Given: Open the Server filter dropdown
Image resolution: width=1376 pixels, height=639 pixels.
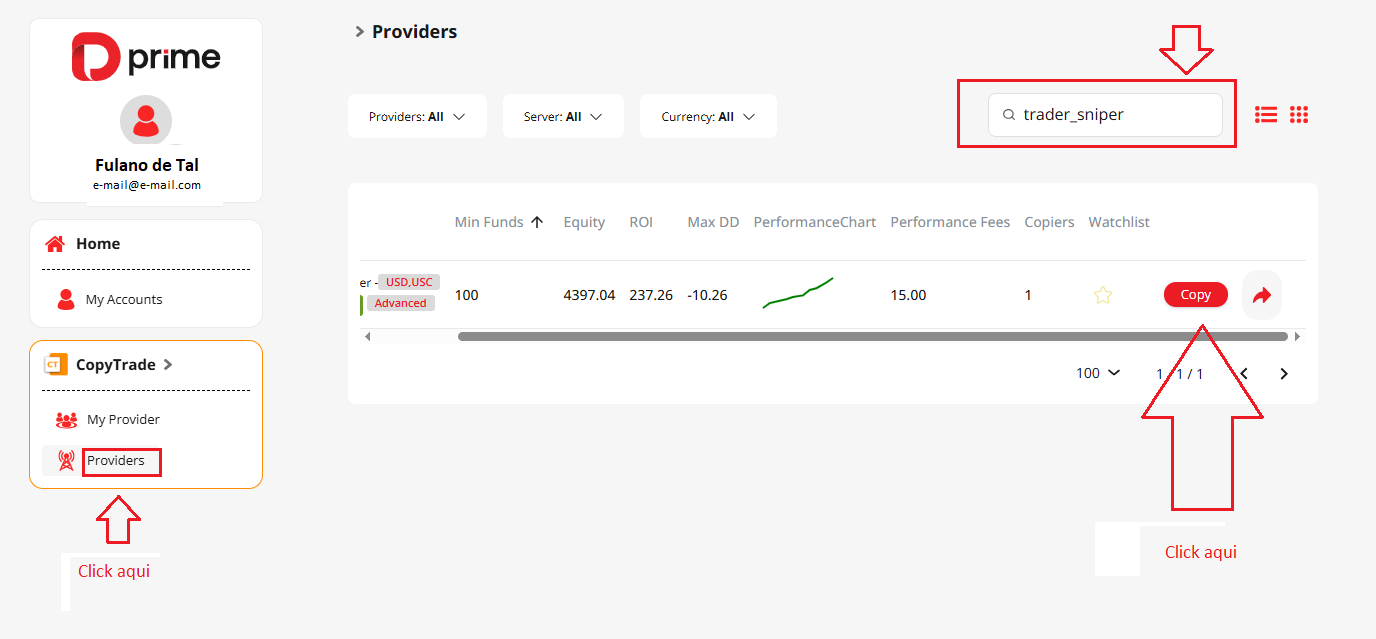Looking at the screenshot, I should click(x=563, y=117).
